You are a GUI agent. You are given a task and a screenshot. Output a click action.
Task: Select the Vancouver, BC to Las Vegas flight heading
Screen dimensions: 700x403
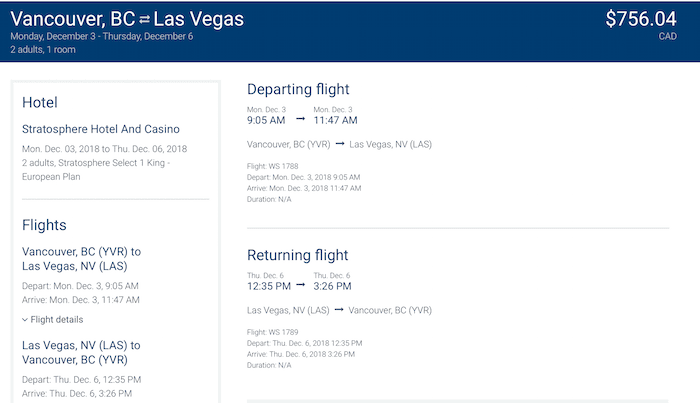click(x=81, y=259)
